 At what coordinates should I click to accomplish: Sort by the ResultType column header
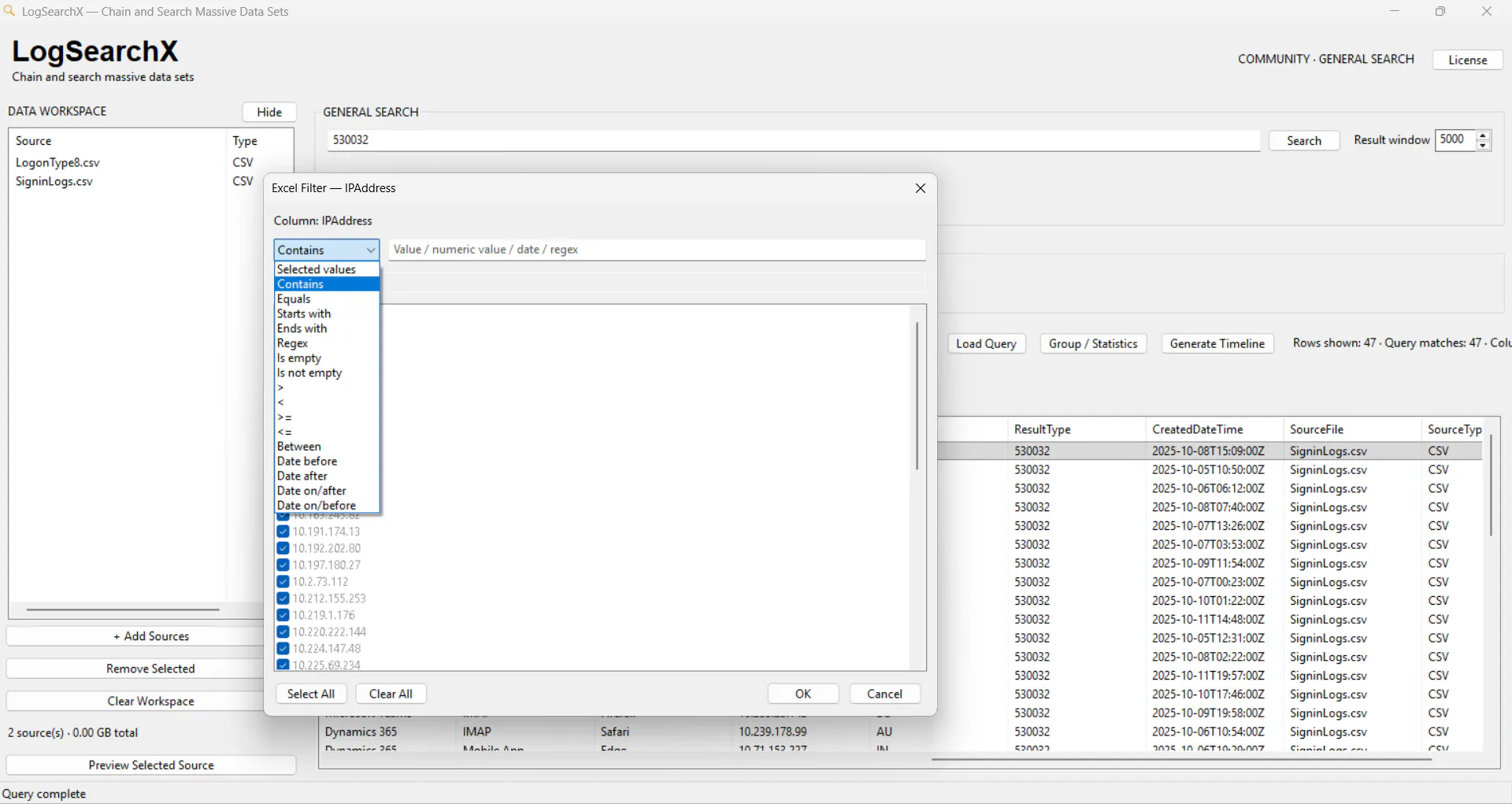[x=1076, y=430]
